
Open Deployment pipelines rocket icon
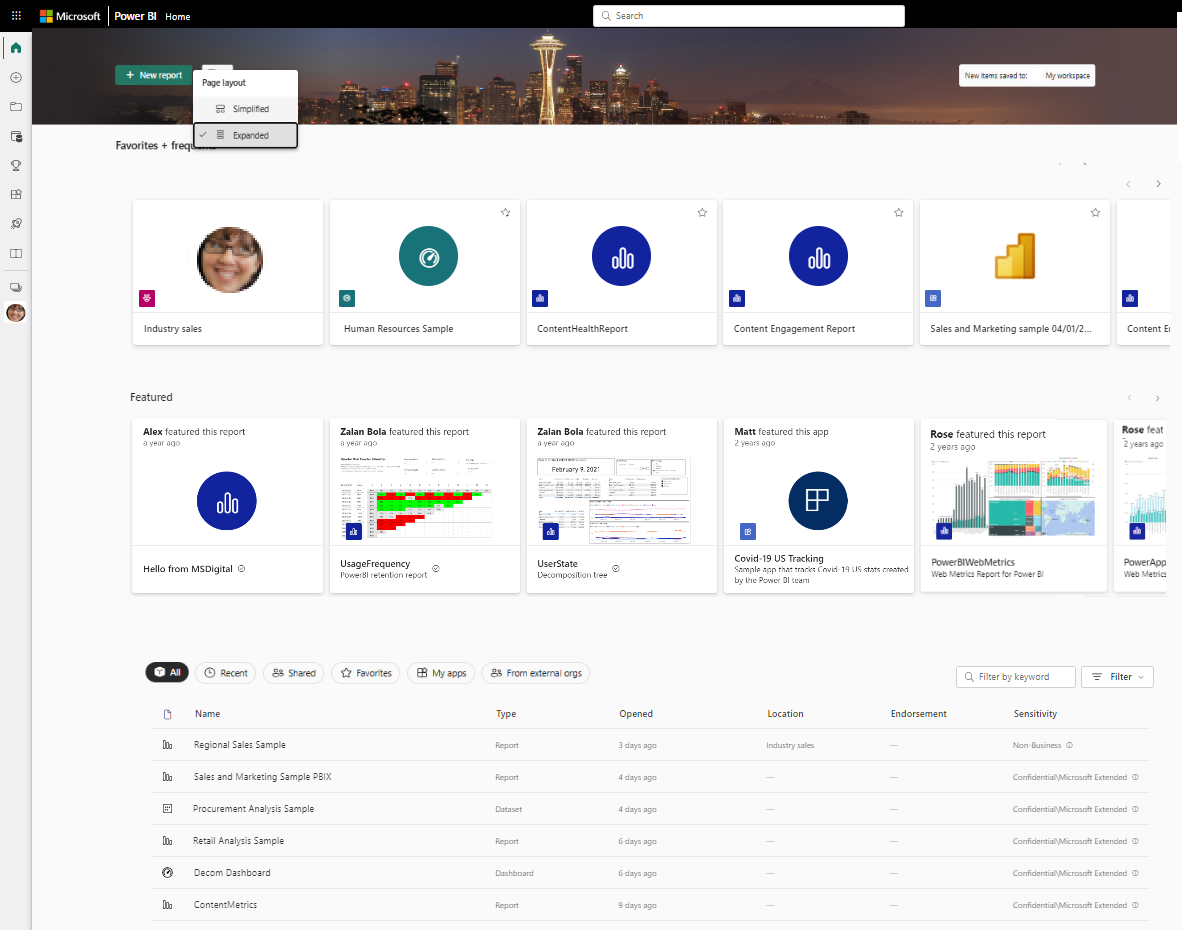tap(16, 224)
